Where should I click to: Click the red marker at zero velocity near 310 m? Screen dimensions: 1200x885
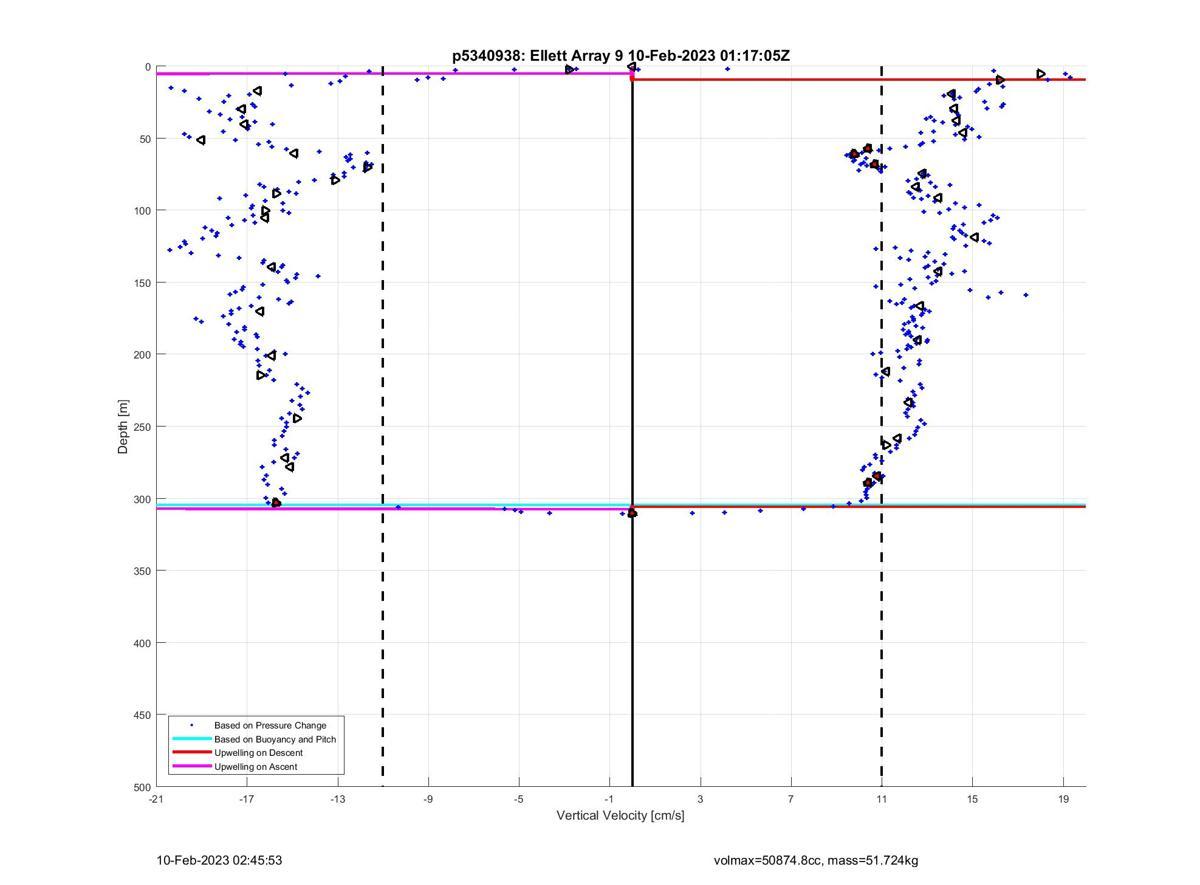[632, 513]
